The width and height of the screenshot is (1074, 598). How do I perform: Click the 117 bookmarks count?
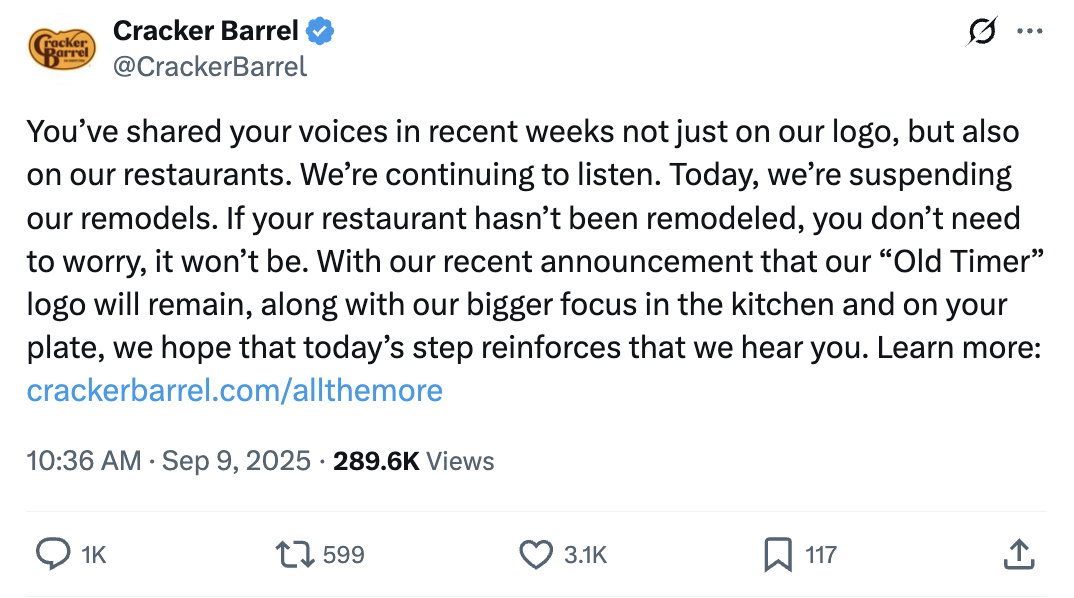(821, 554)
